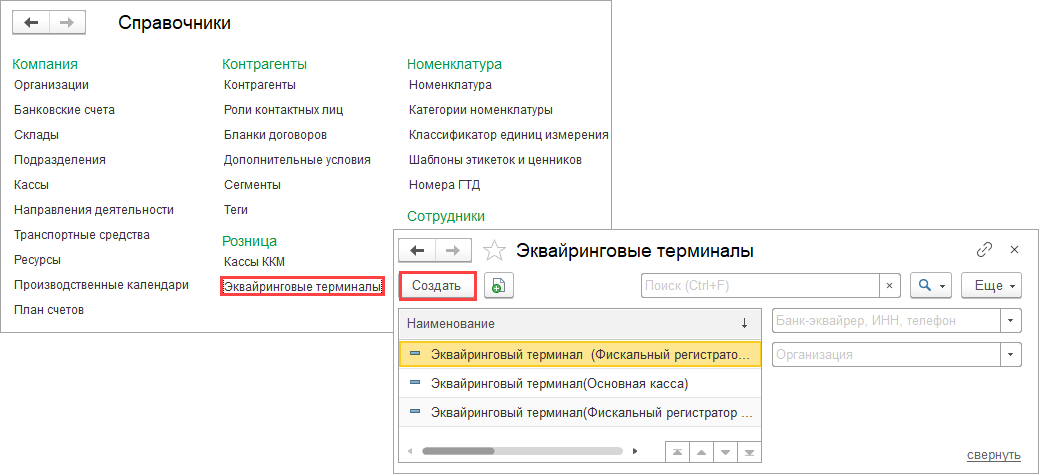Viewport: 1039px width, 474px height.
Task: Jump to the last list row arrow
Action: coord(748,451)
